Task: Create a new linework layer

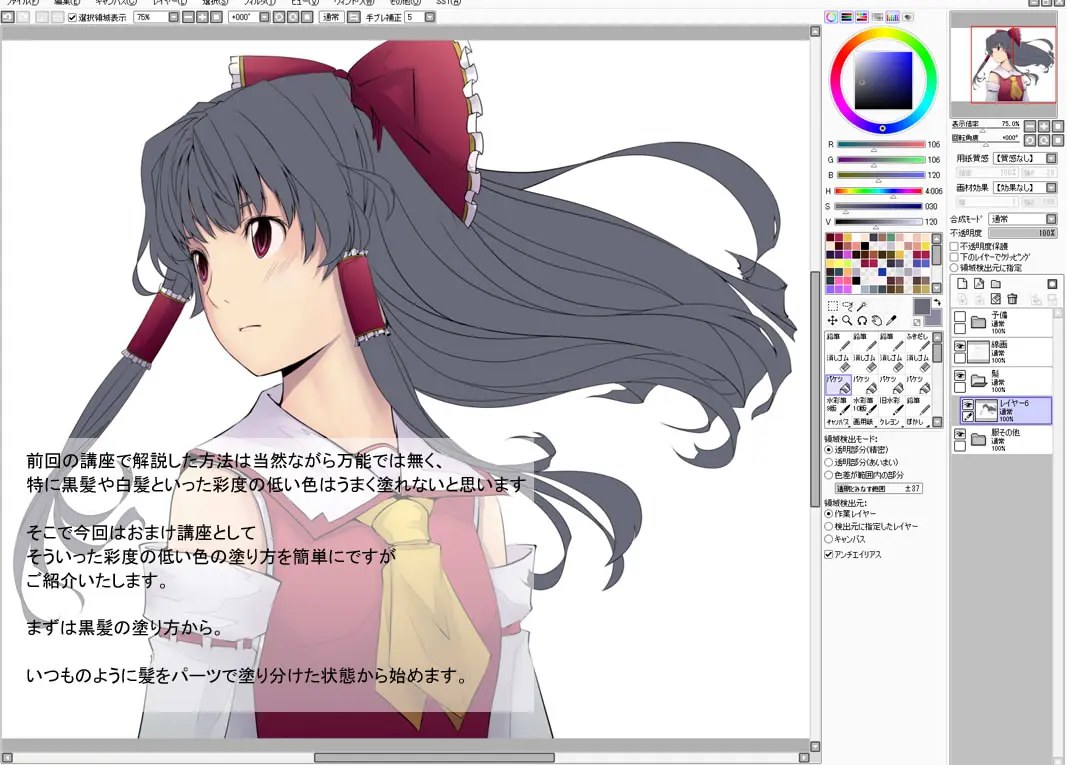Action: (979, 283)
